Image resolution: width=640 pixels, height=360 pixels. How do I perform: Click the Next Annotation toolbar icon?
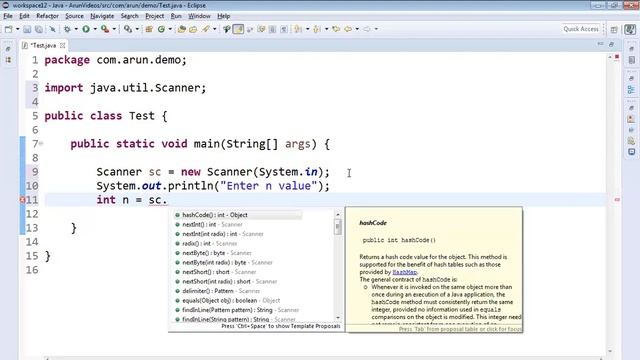click(298, 29)
